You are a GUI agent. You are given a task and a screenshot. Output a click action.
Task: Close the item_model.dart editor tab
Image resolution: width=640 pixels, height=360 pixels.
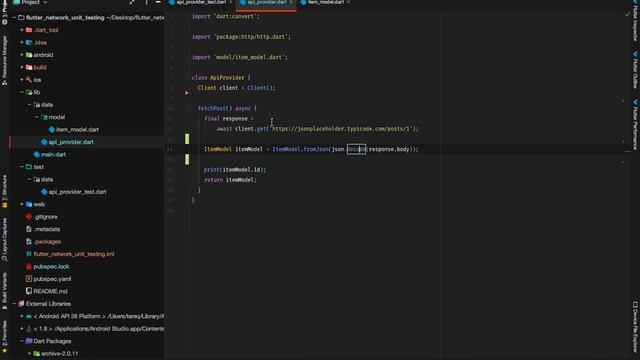pos(348,2)
